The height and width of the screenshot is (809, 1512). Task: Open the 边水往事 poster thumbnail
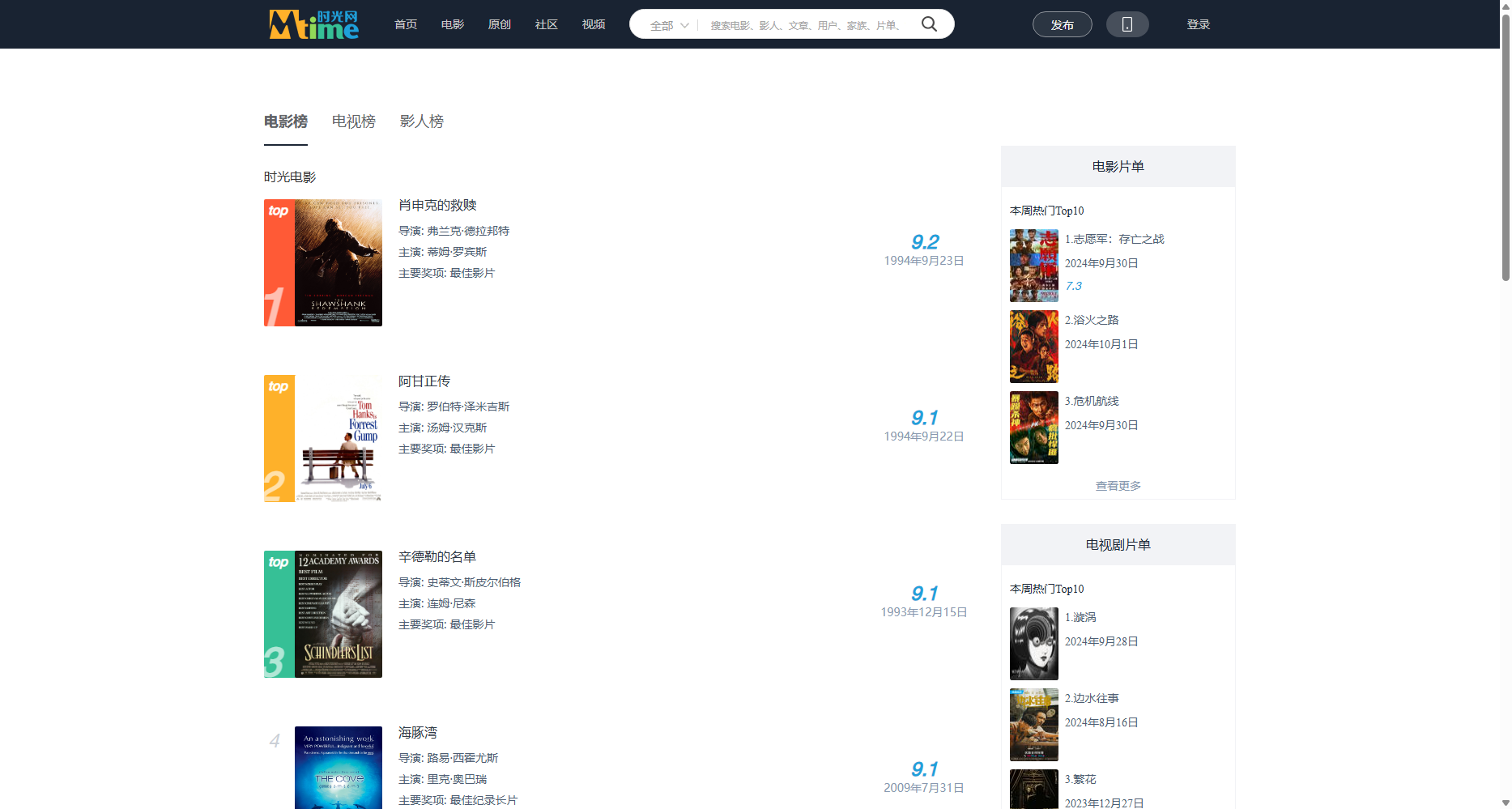[x=1034, y=725]
